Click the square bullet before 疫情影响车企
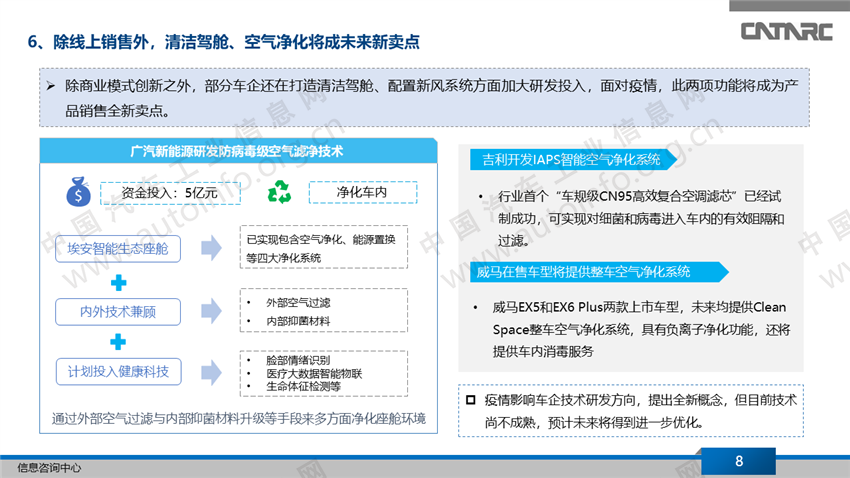The width and height of the screenshot is (850, 478). [x=471, y=401]
